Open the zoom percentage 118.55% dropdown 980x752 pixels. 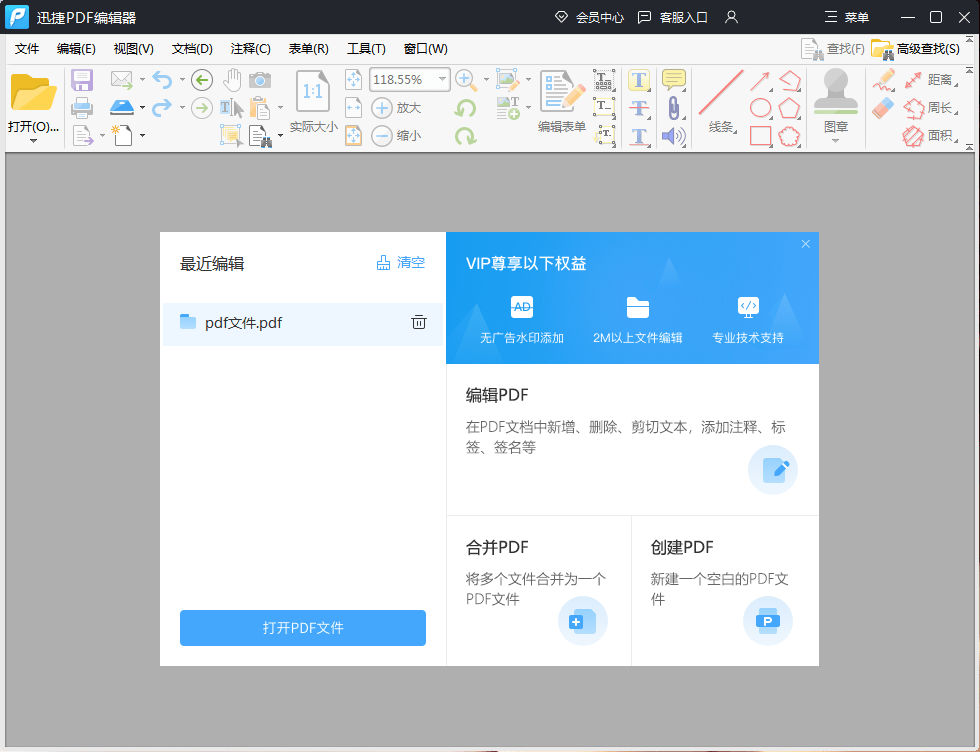coord(442,79)
